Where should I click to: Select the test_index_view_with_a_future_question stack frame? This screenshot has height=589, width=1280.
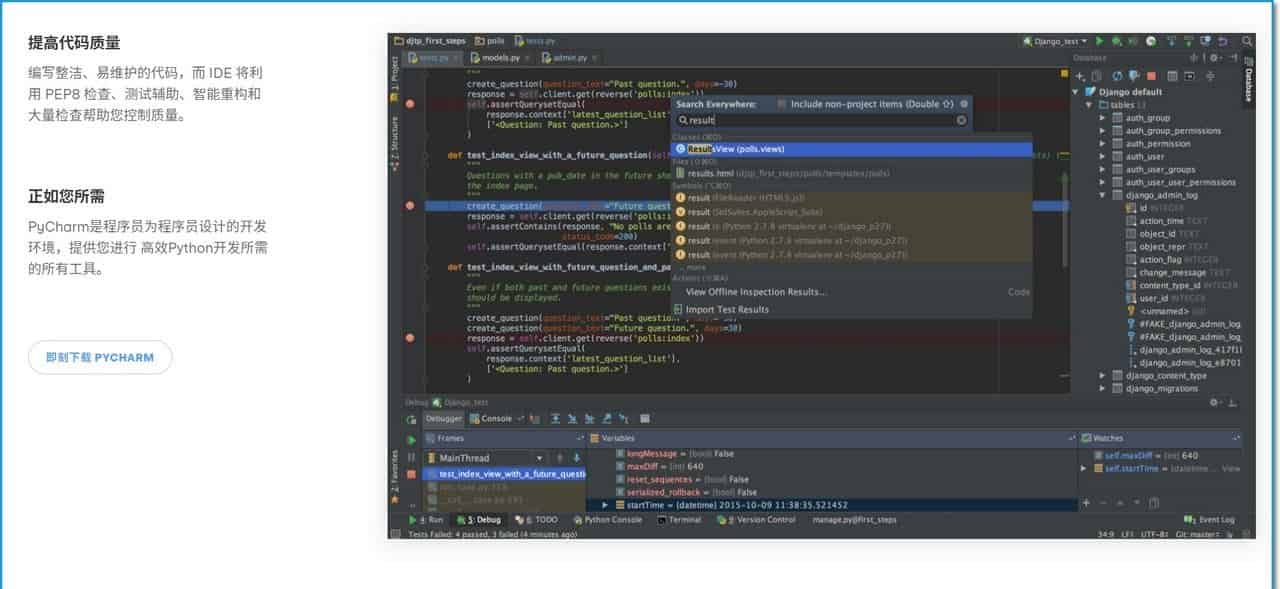click(504, 474)
